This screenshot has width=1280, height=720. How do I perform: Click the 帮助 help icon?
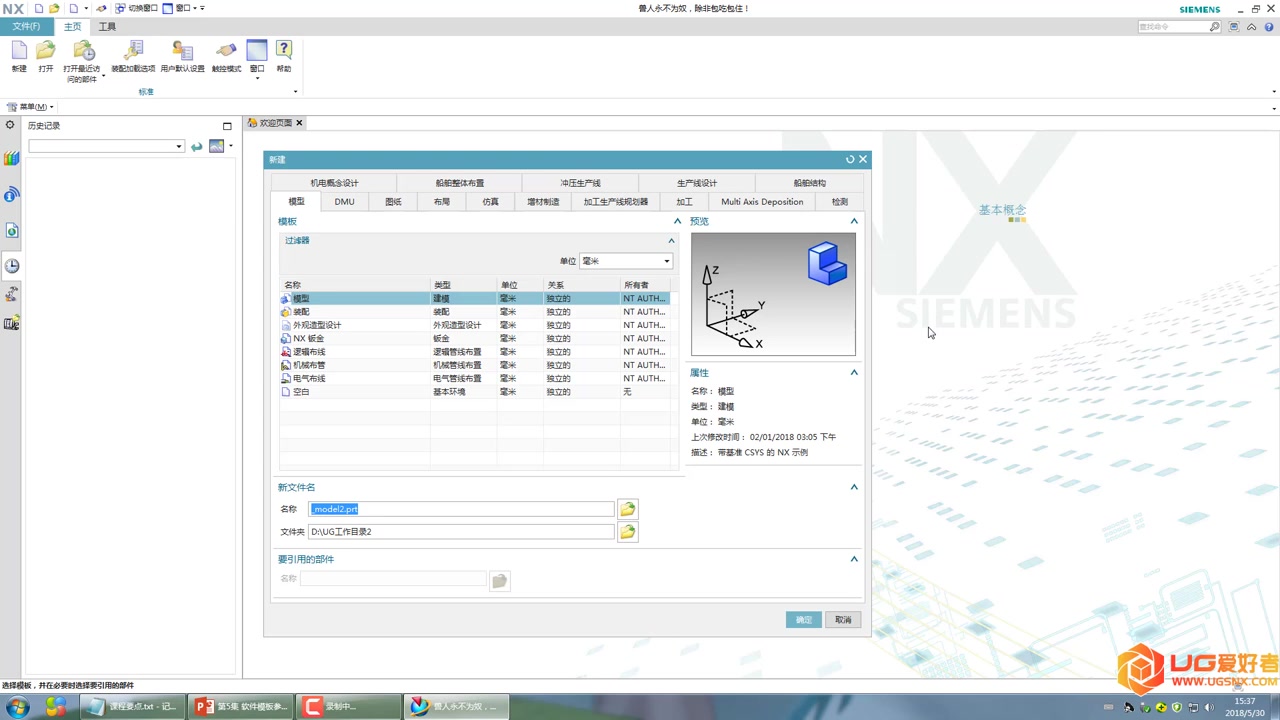pos(284,56)
